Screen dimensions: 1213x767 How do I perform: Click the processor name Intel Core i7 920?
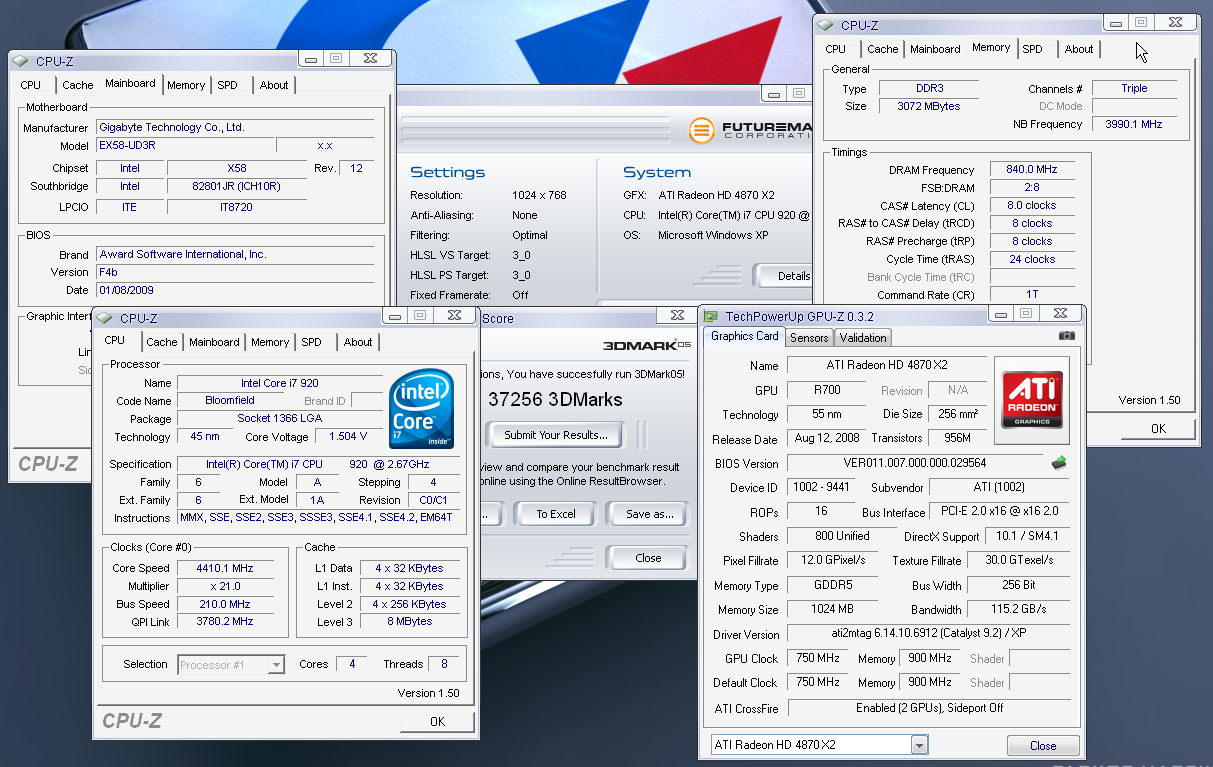click(x=279, y=383)
